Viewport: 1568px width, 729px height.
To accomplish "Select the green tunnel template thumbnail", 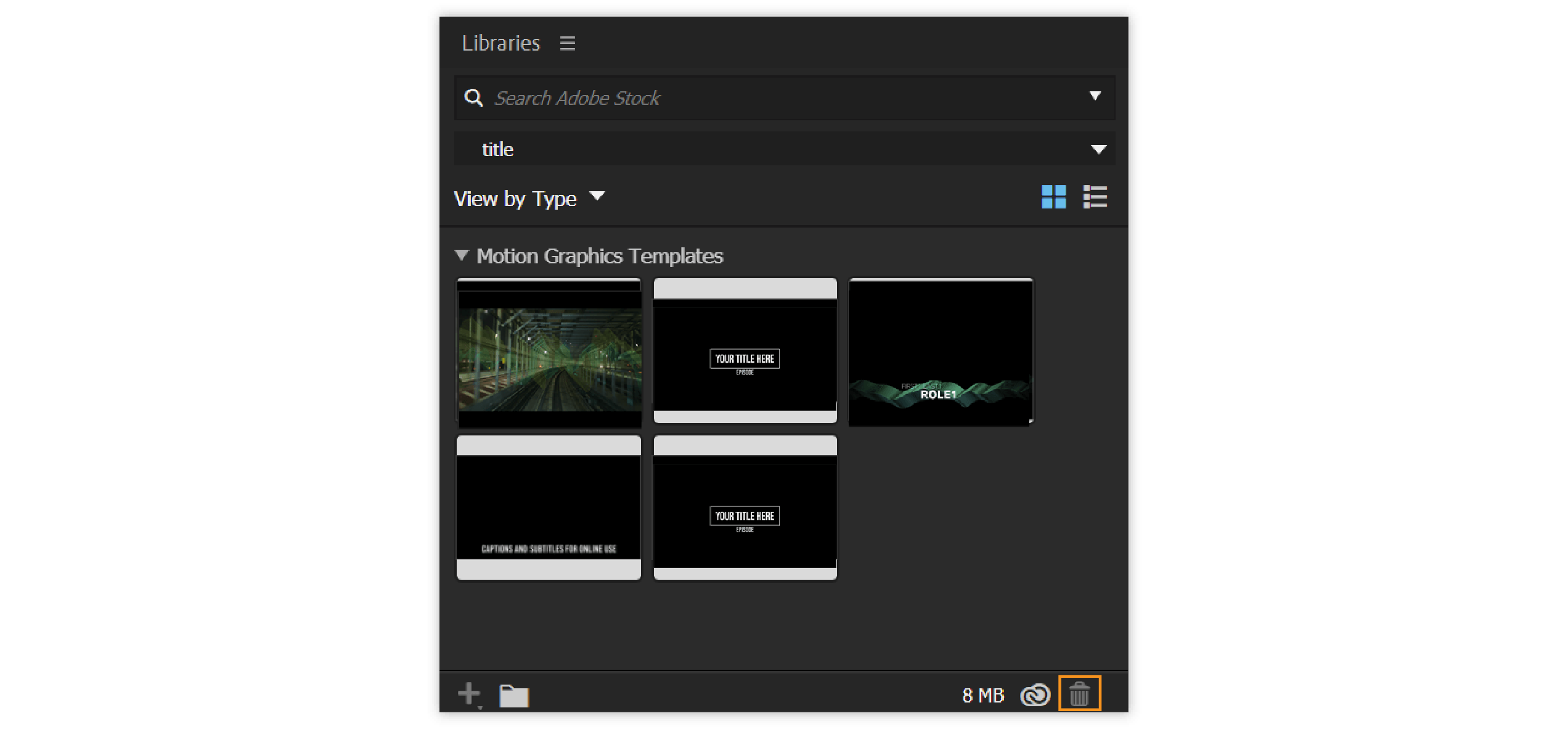I will (x=549, y=352).
